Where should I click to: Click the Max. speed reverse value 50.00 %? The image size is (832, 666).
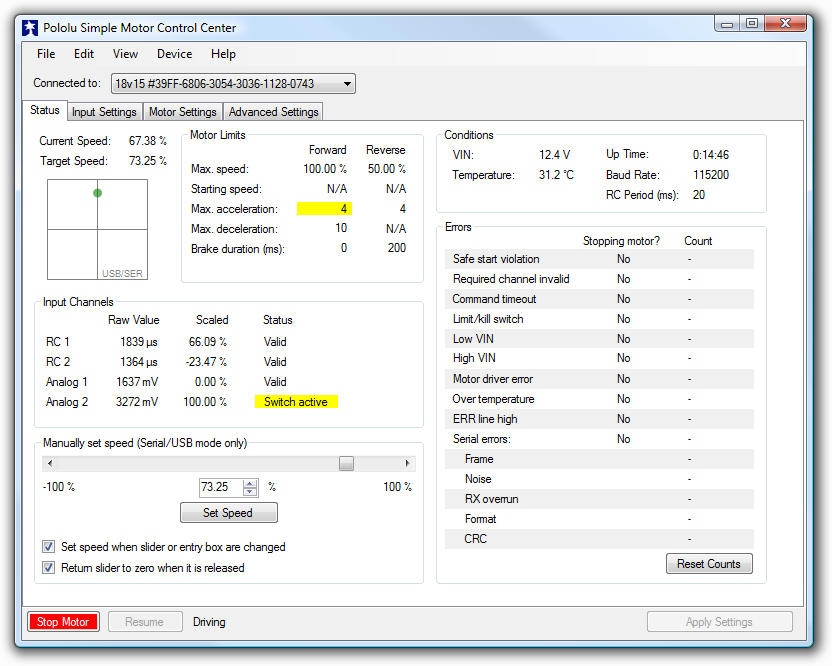[387, 169]
